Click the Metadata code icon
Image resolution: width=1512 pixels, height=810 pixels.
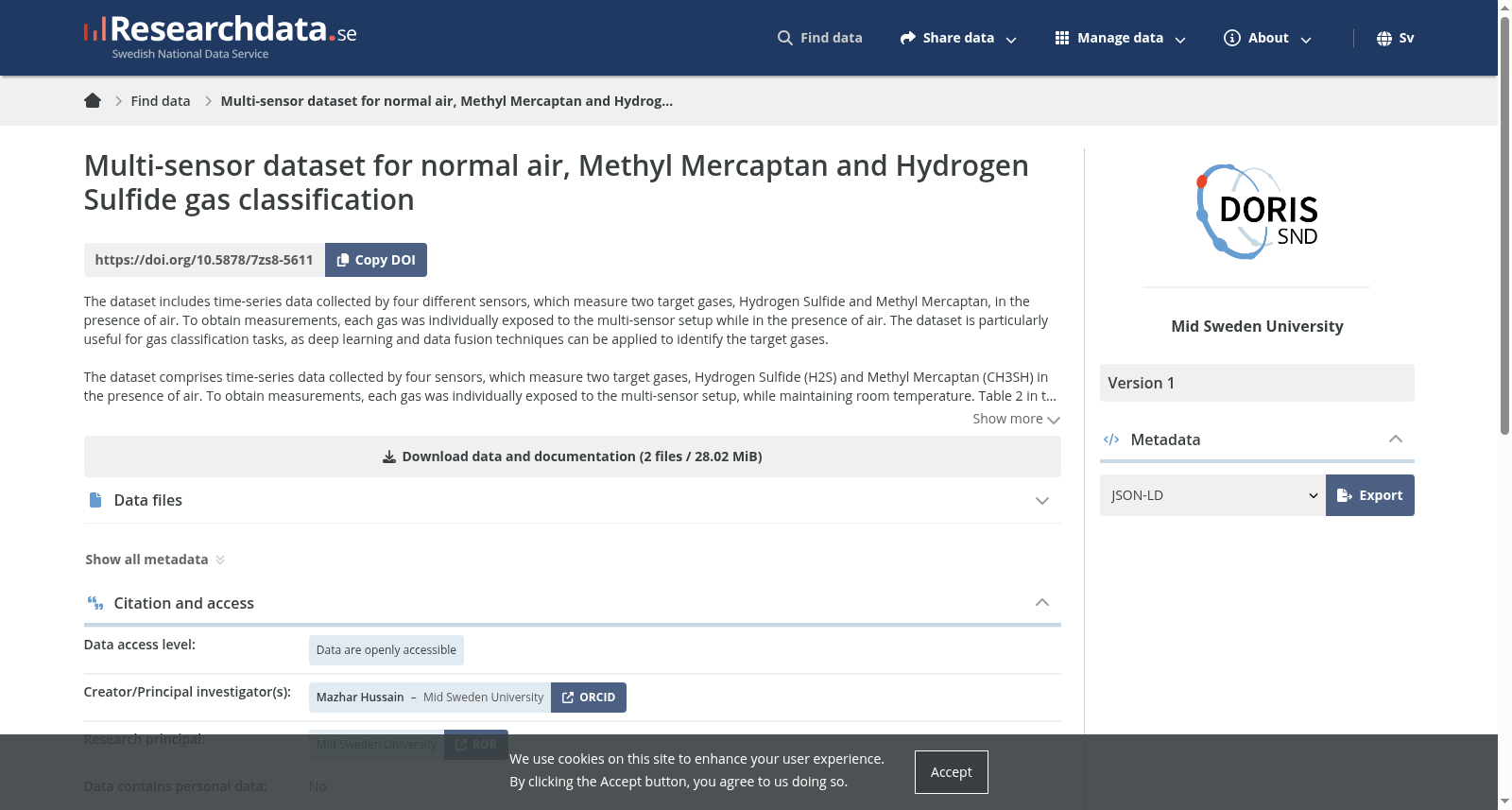click(x=1111, y=439)
